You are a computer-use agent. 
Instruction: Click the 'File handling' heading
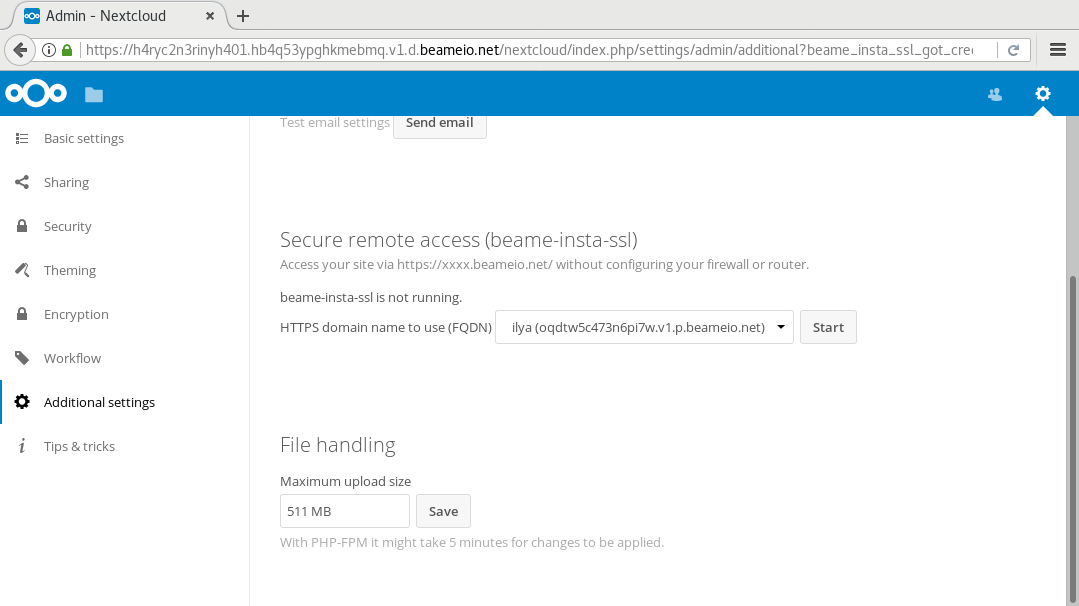click(x=338, y=445)
